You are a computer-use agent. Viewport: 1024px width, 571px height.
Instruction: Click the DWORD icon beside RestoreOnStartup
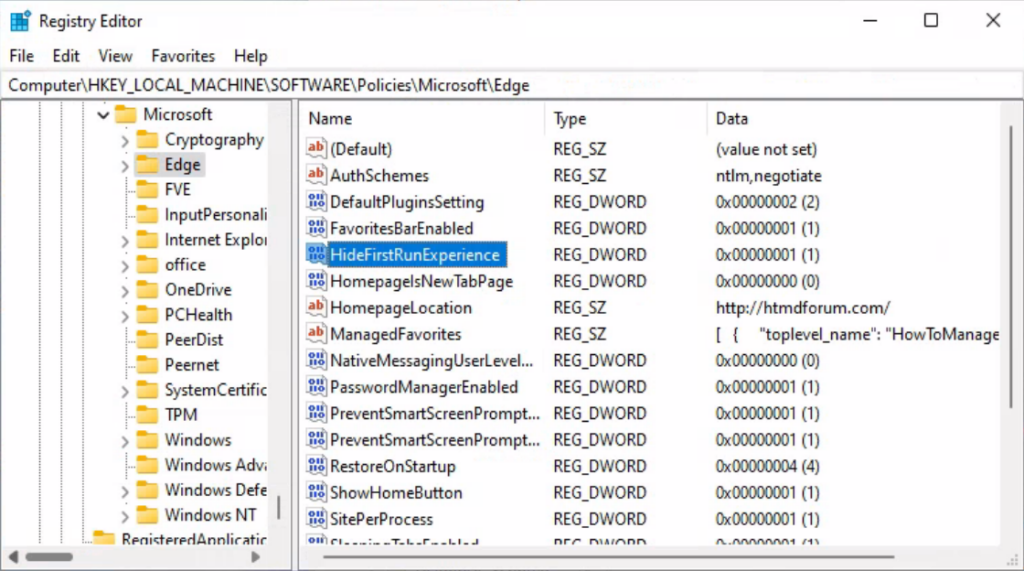tap(316, 465)
